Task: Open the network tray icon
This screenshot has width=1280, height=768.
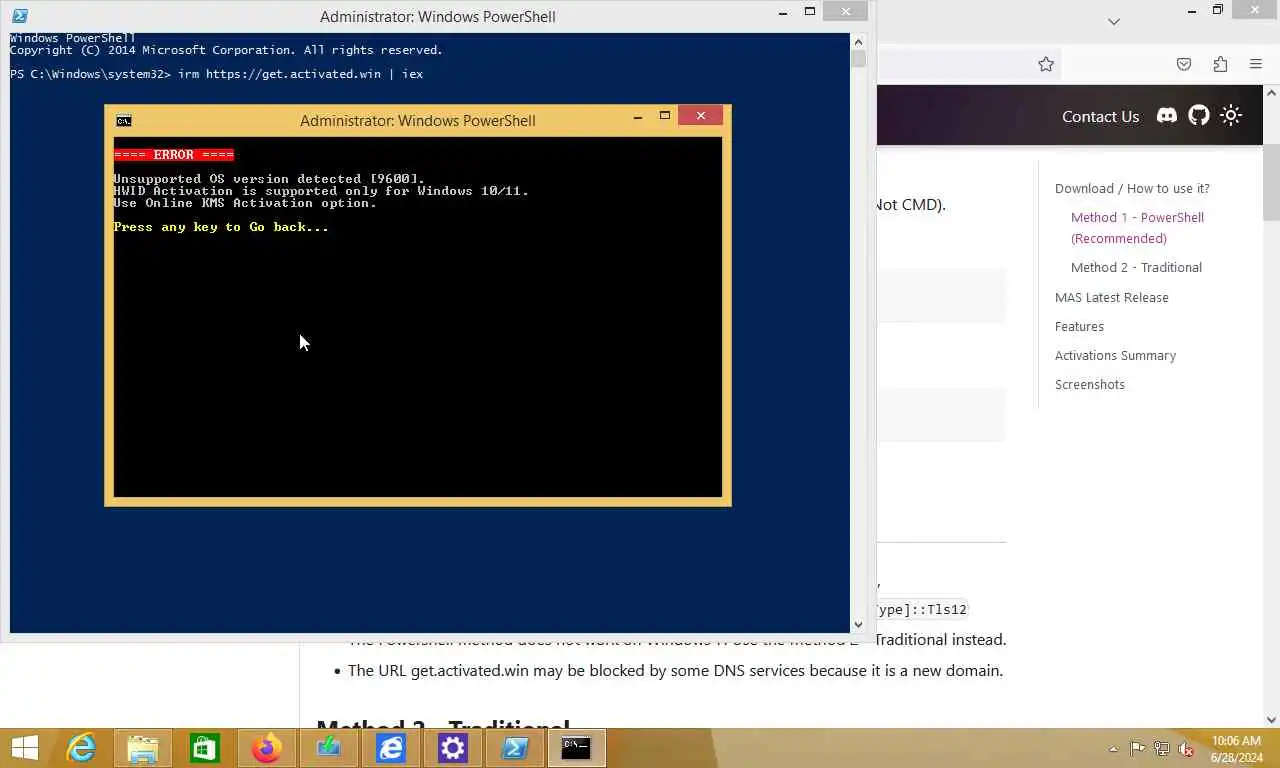Action: pyautogui.click(x=1162, y=749)
